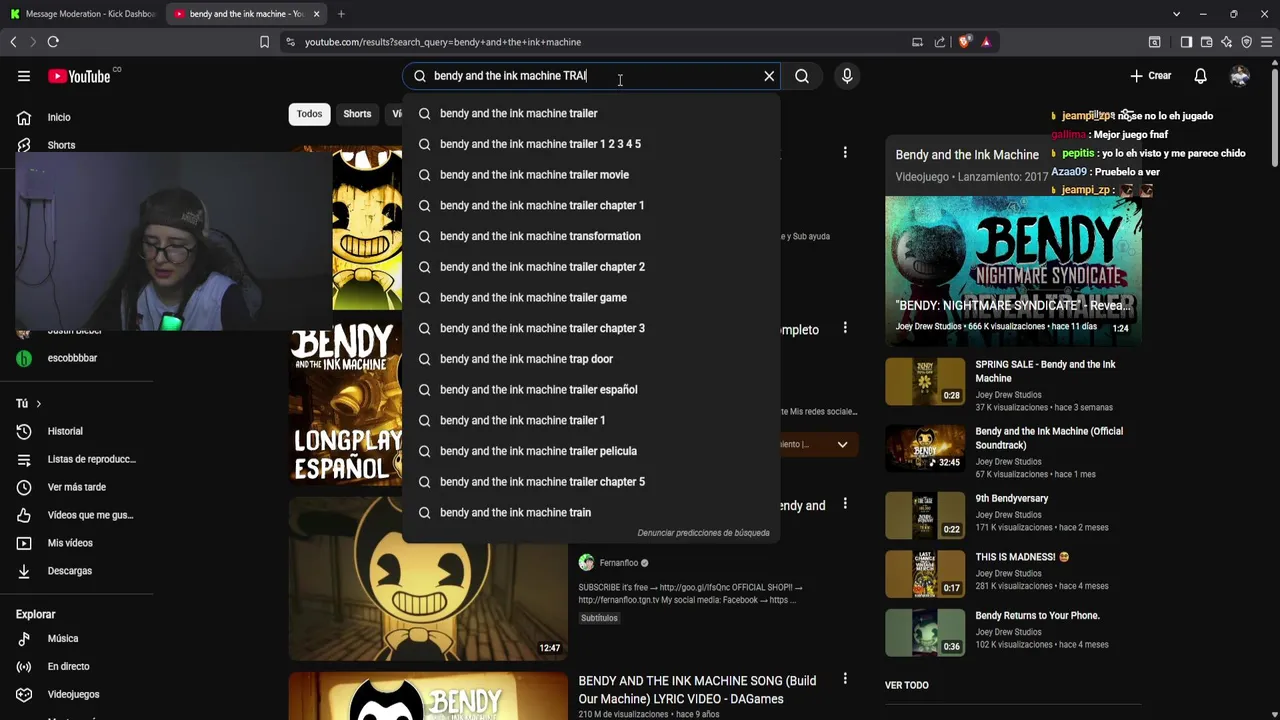Choose suggestion trailer chapter 3
Image resolution: width=1280 pixels, height=720 pixels.
click(591, 328)
